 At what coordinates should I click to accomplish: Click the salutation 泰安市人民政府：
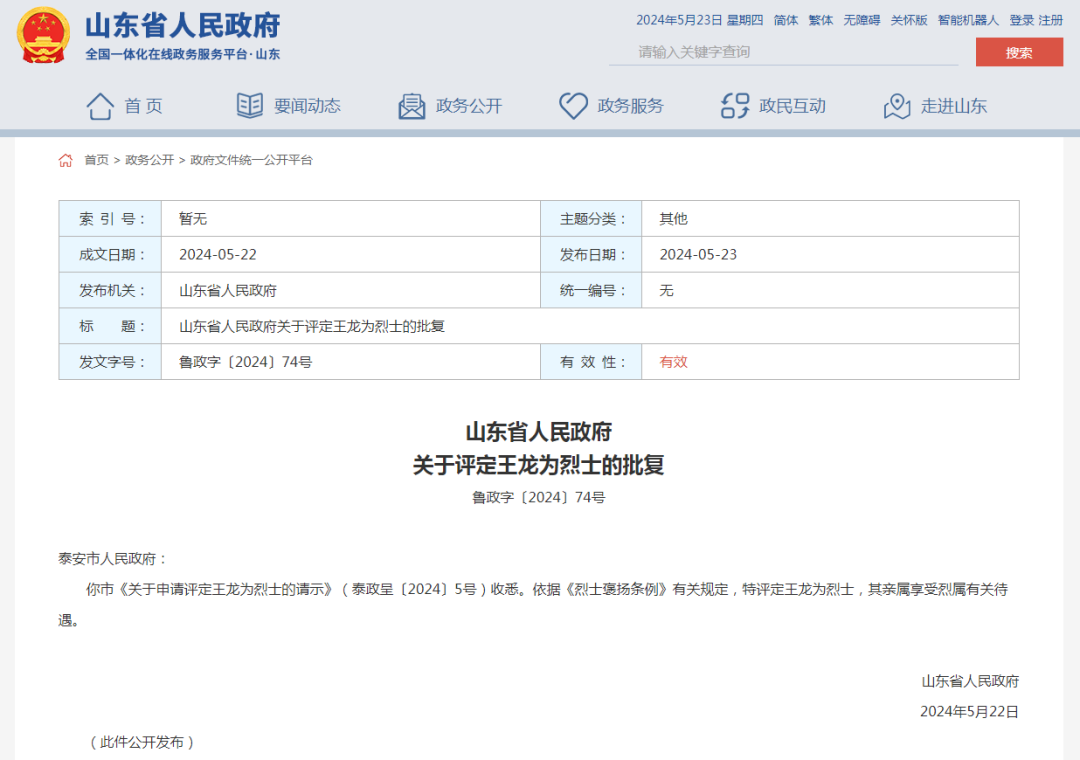[x=114, y=559]
